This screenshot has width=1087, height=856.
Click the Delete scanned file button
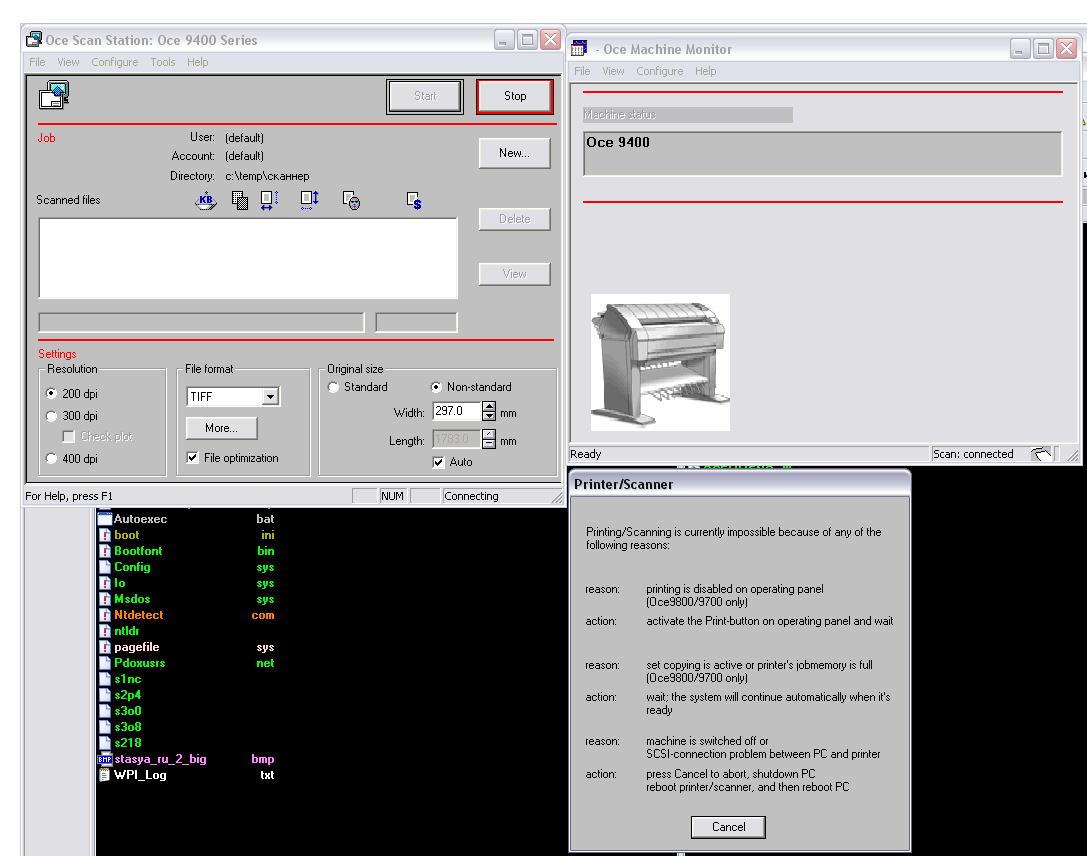[x=514, y=219]
